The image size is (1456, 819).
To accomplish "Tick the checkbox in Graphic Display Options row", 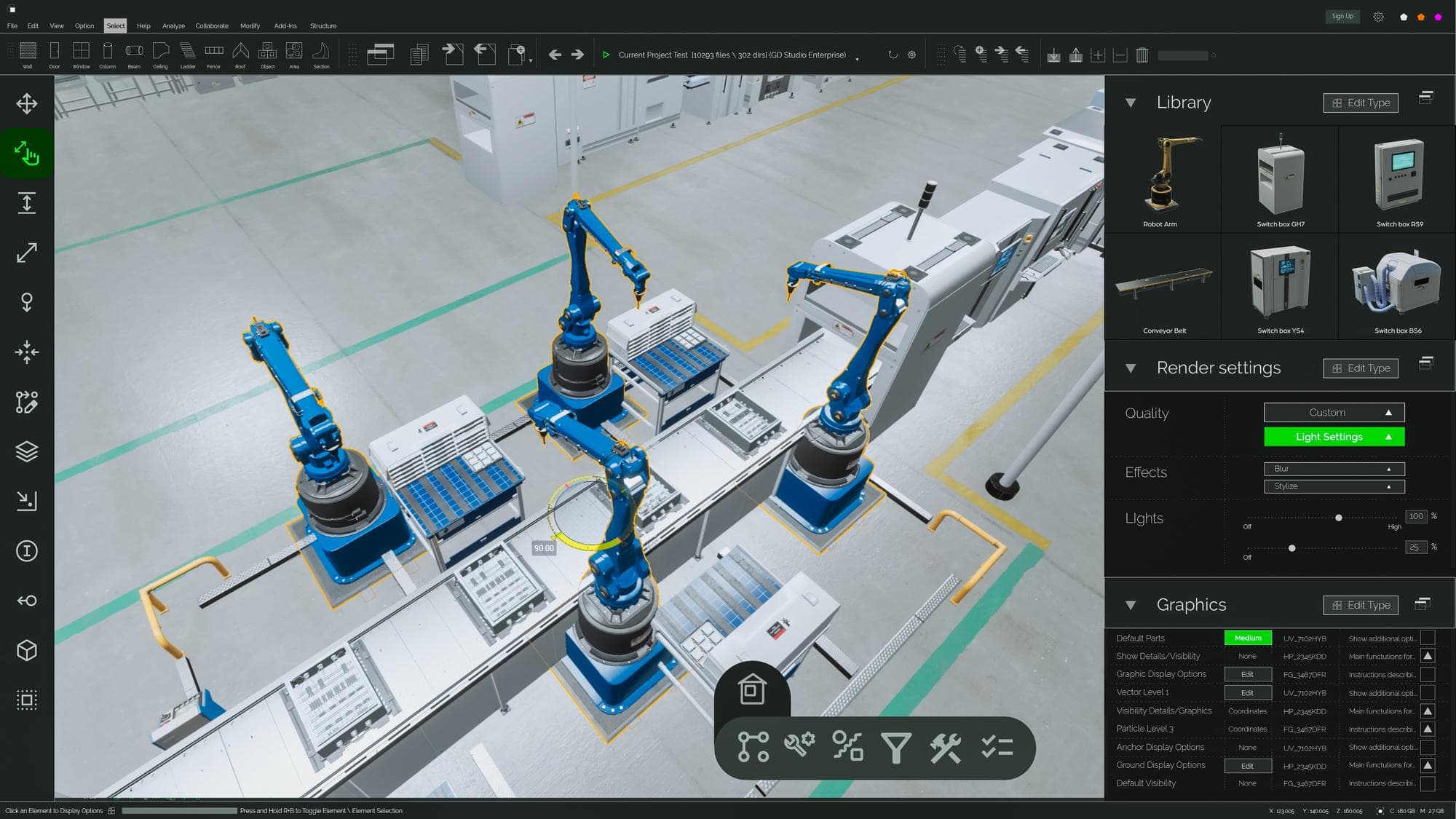I will 1428,674.
